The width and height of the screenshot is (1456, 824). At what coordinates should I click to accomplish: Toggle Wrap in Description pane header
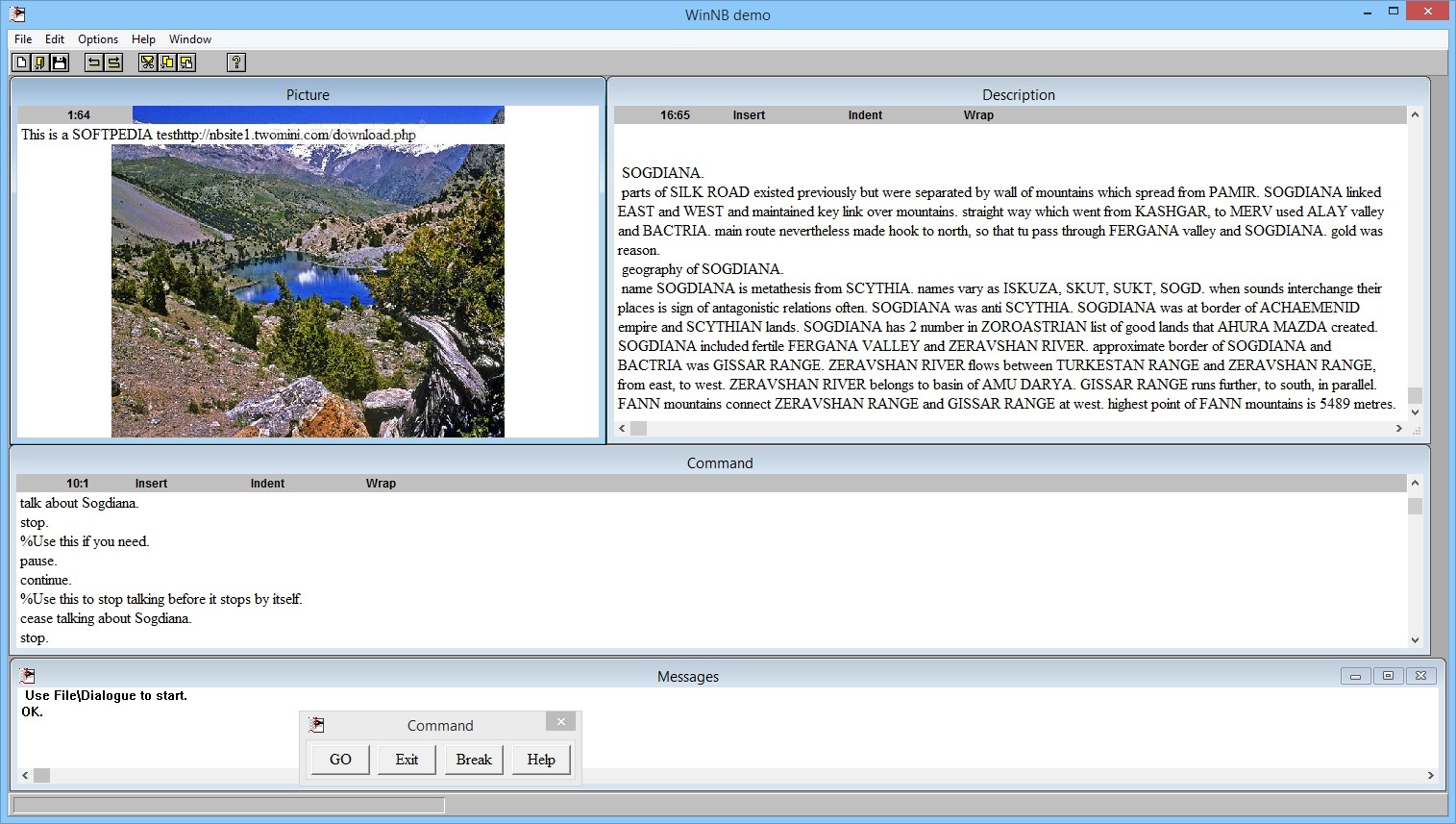pos(978,115)
